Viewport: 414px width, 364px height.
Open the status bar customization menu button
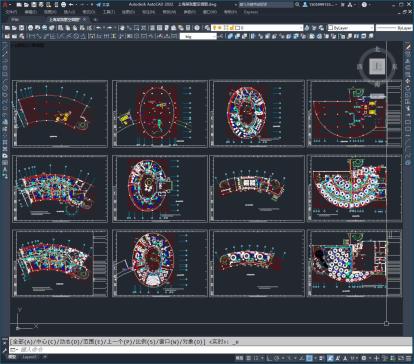pyautogui.click(x=408, y=358)
